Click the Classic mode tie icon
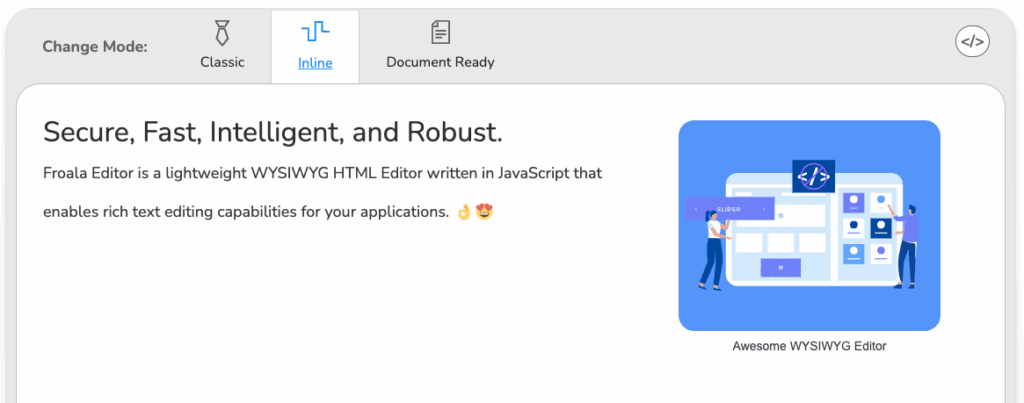Image resolution: width=1024 pixels, height=403 pixels. point(222,33)
